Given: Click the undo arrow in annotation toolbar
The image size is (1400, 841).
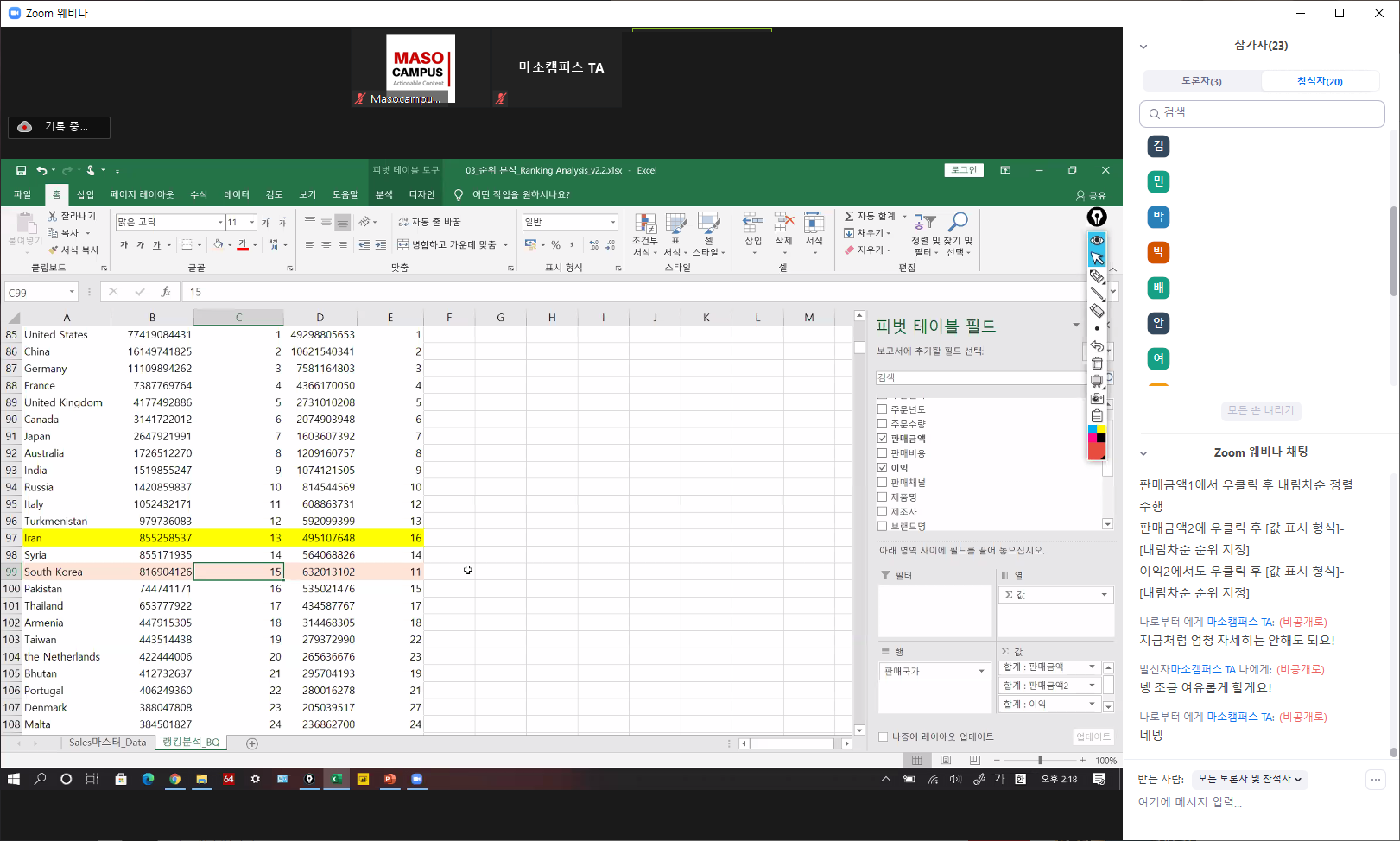Looking at the screenshot, I should [1097, 346].
